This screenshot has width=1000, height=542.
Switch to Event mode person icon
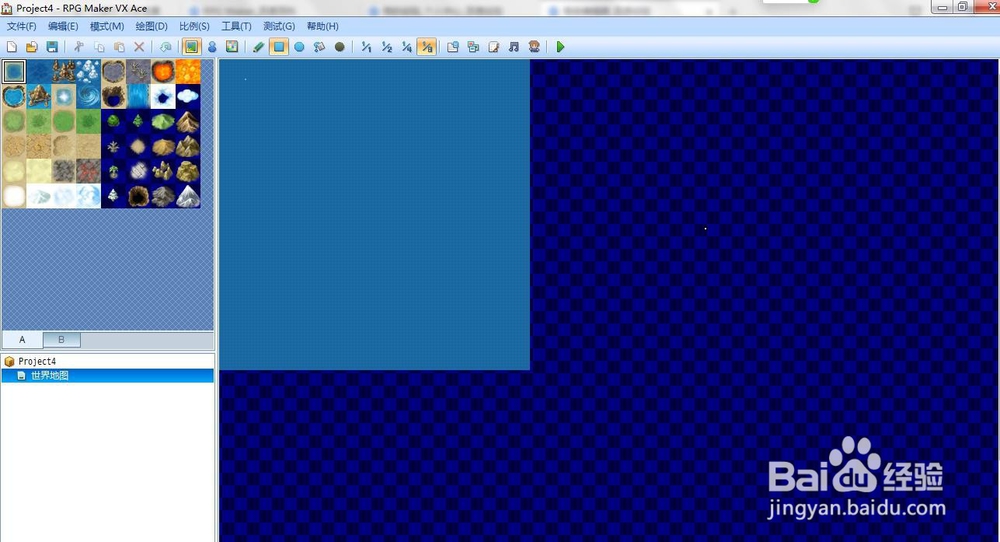point(212,47)
